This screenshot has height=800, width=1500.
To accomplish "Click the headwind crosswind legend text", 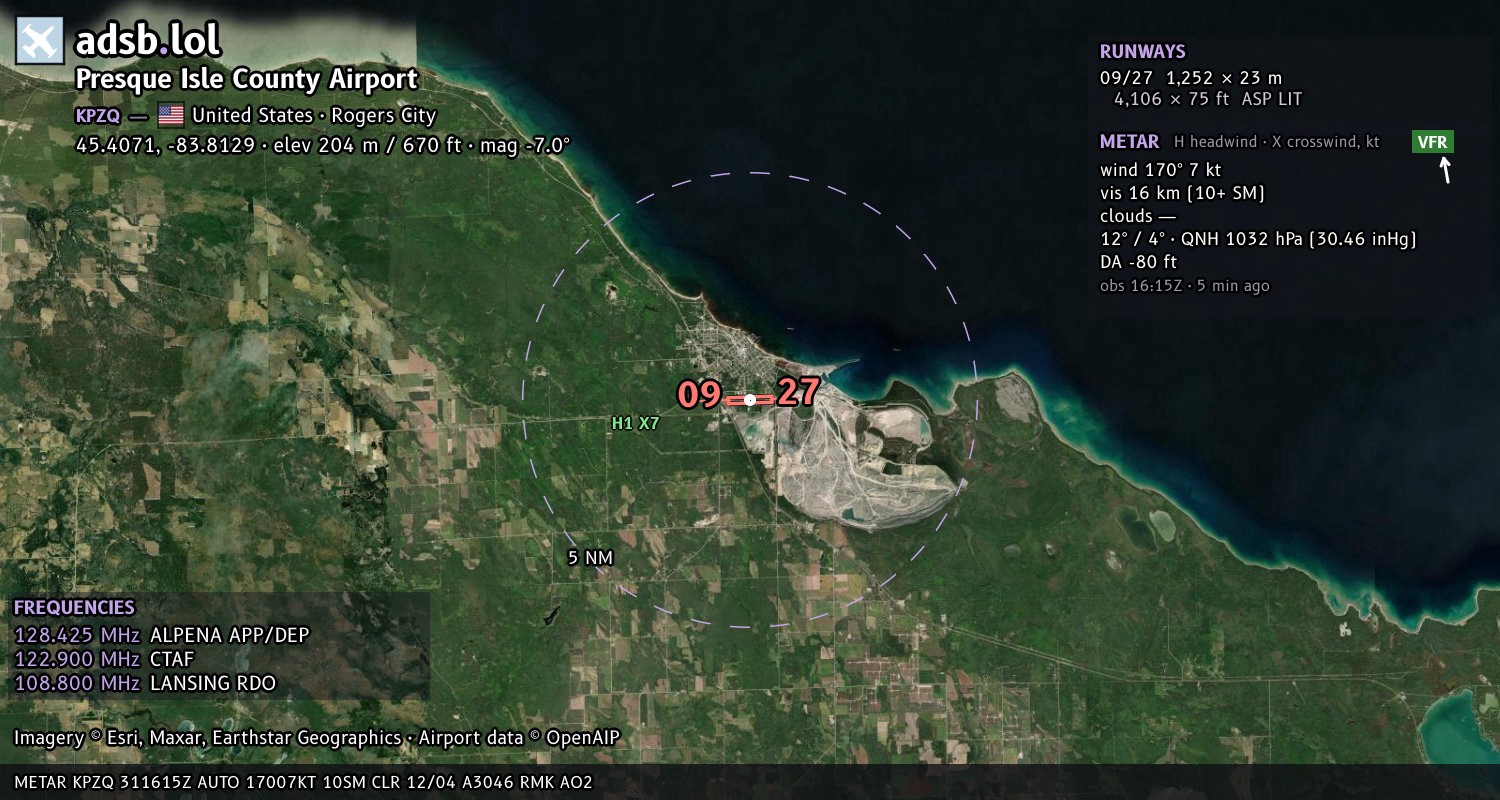I will click(x=1276, y=142).
